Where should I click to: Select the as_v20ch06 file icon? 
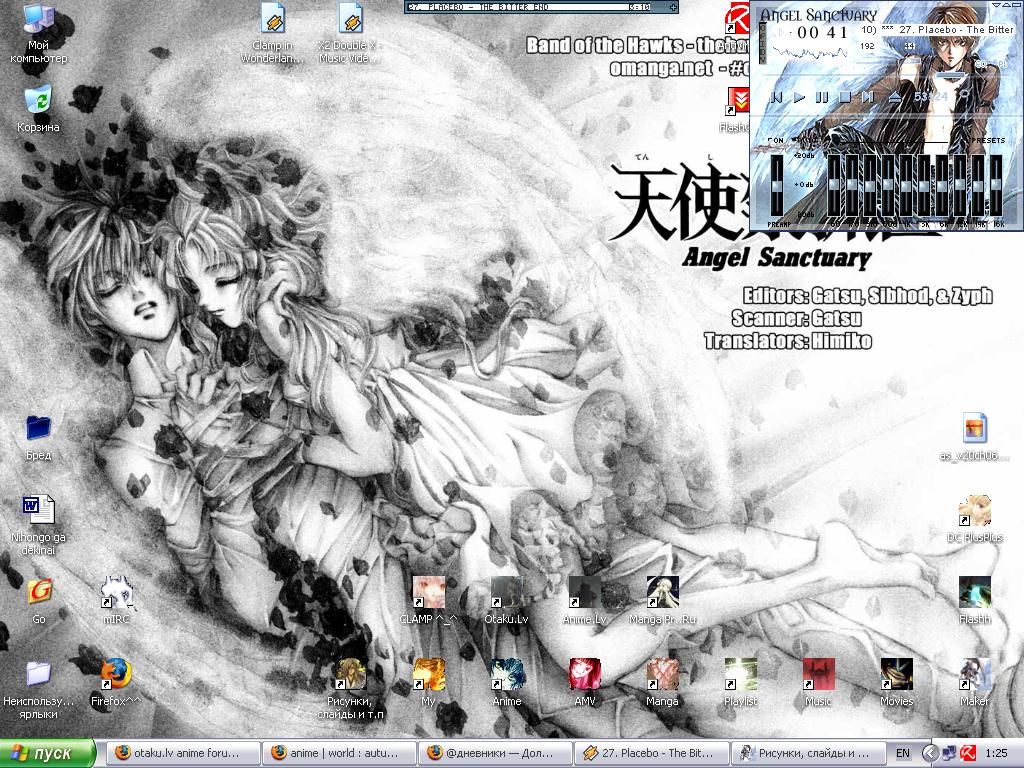click(974, 437)
